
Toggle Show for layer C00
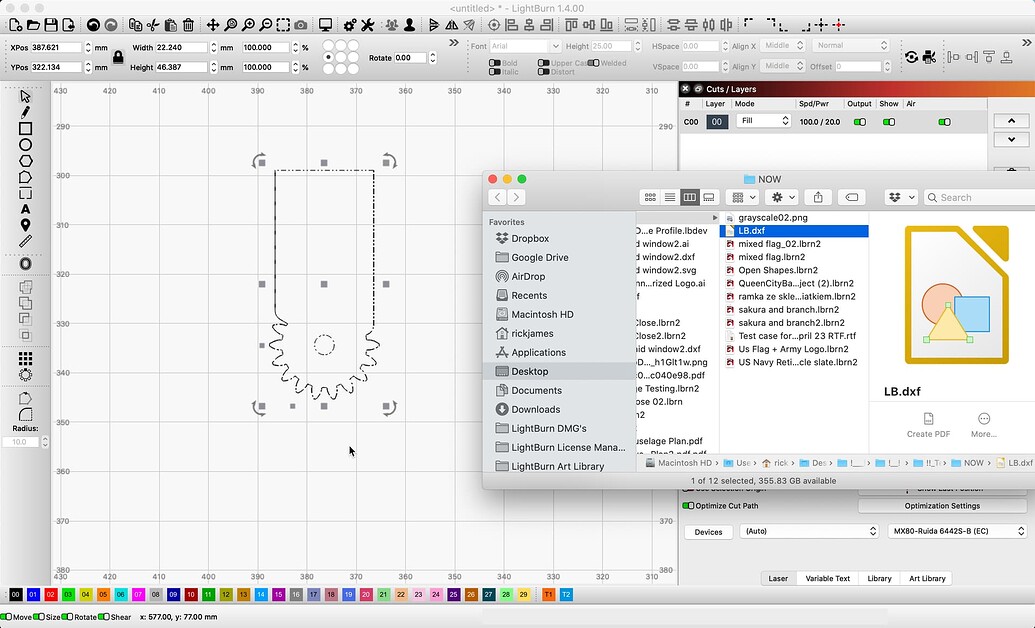(x=889, y=121)
